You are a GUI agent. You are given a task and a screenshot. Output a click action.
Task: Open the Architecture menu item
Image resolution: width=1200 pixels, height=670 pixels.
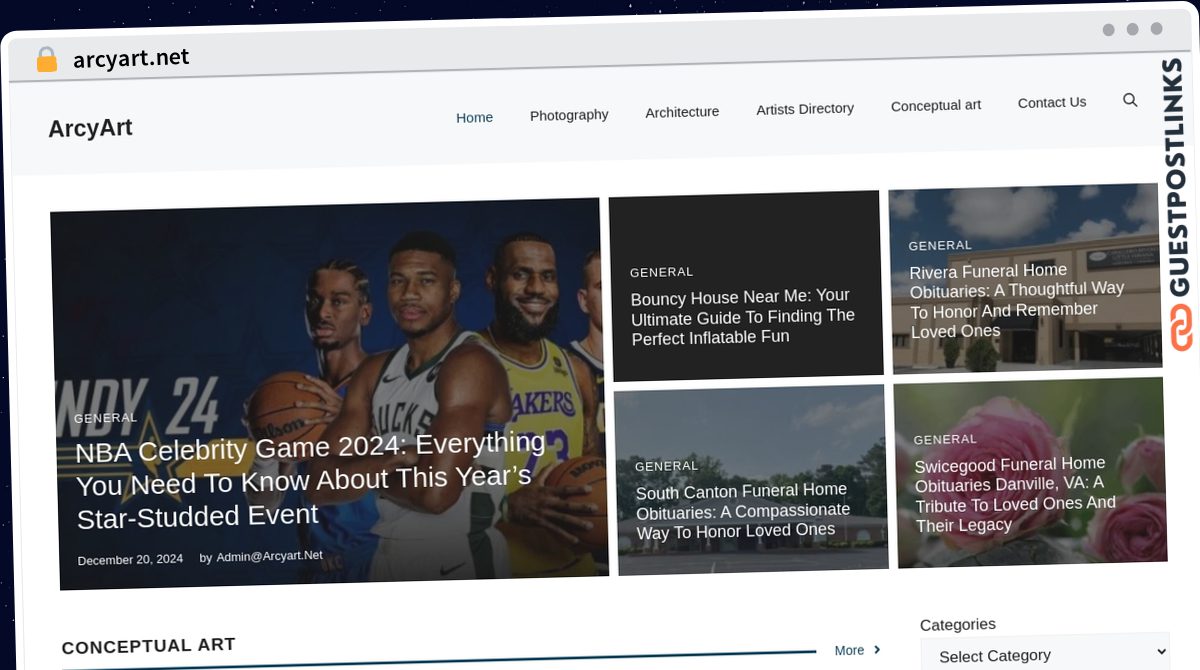(682, 112)
